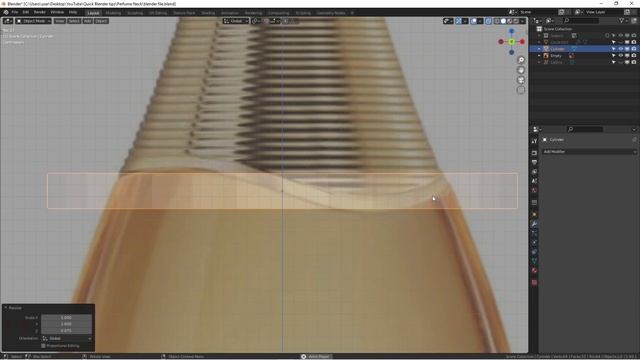Hide the Empty object in outliner
640x360 pixels.
click(x=620, y=56)
